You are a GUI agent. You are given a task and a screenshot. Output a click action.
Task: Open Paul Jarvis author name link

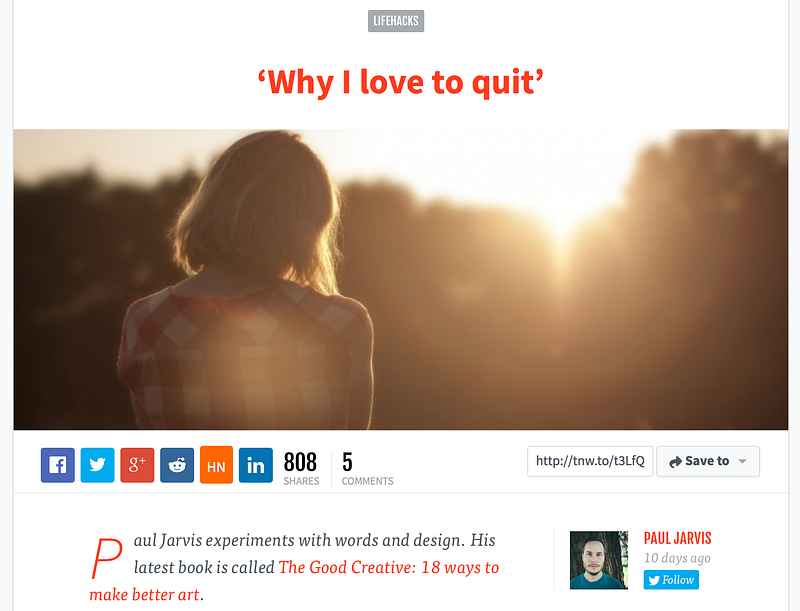(x=678, y=538)
